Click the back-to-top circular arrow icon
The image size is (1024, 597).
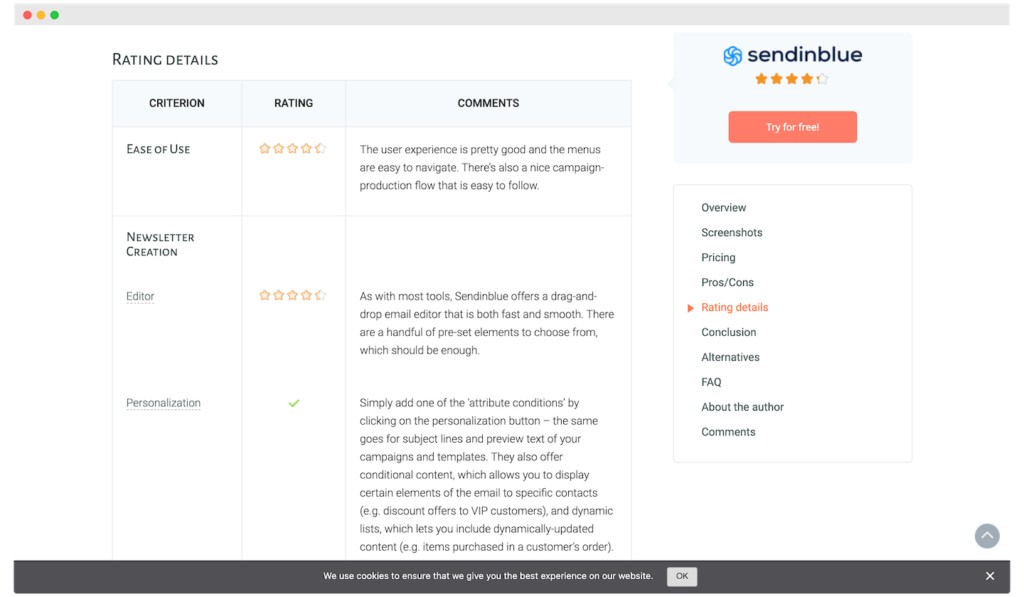tap(987, 536)
